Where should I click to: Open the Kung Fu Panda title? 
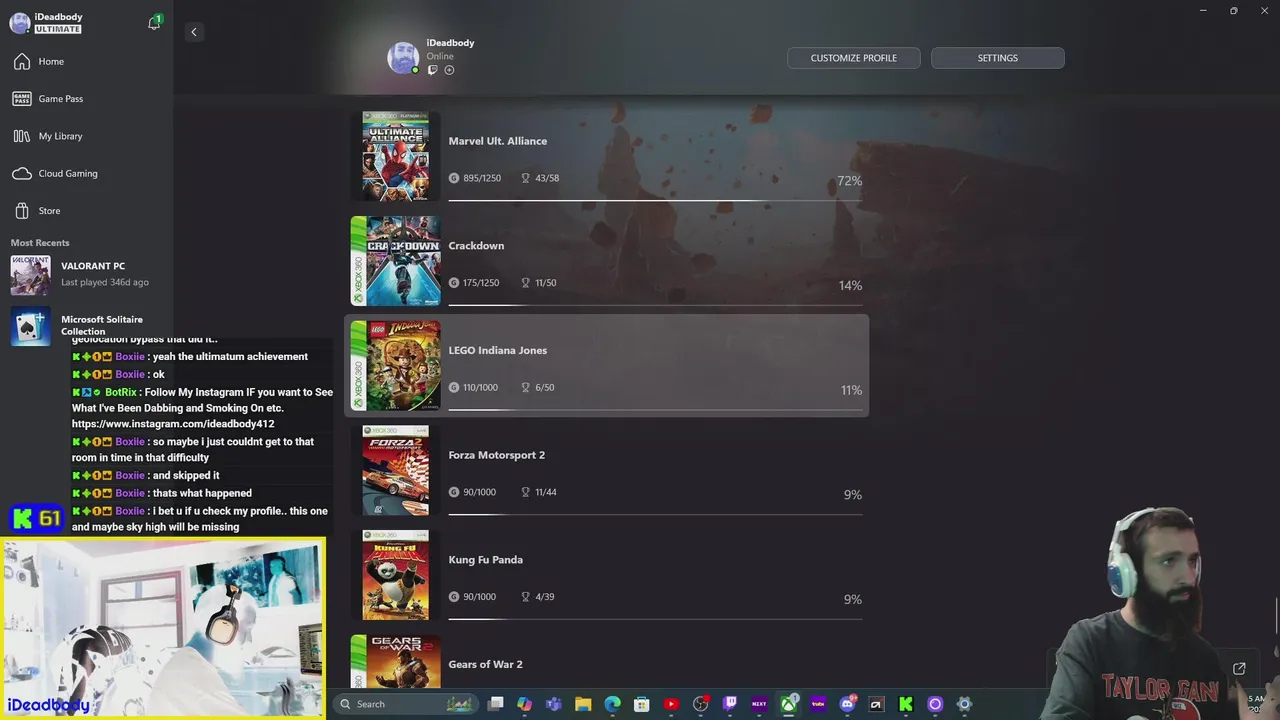[x=485, y=560]
